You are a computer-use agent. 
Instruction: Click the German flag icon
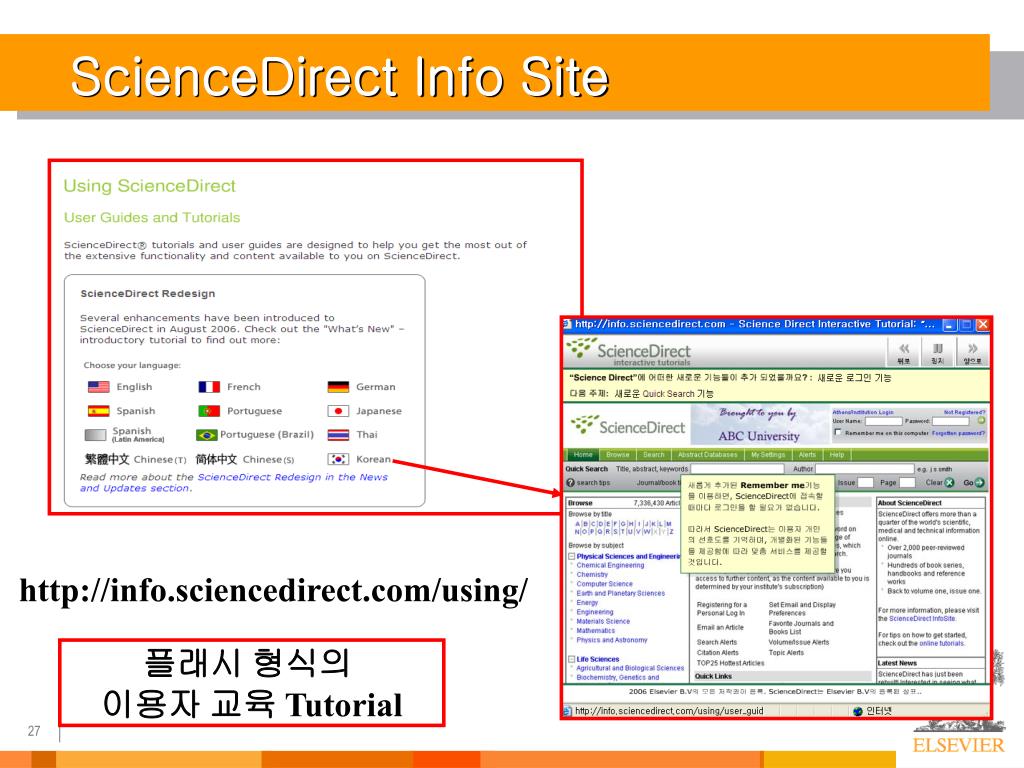pos(338,387)
